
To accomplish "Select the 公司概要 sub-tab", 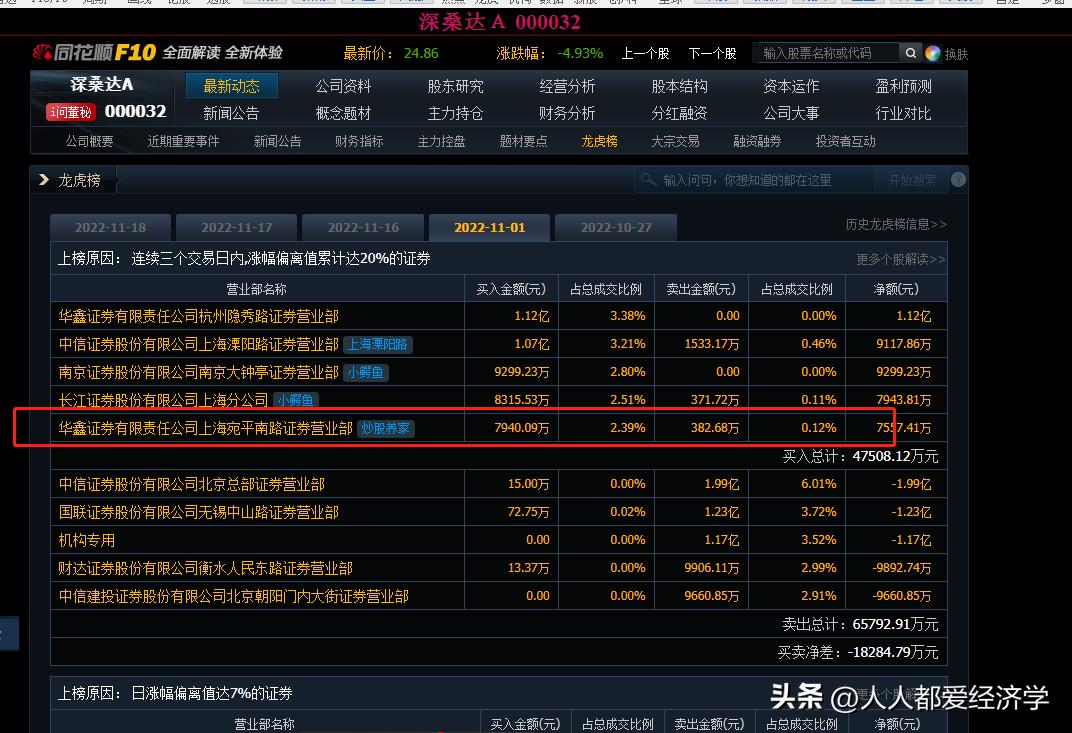I will [x=90, y=142].
